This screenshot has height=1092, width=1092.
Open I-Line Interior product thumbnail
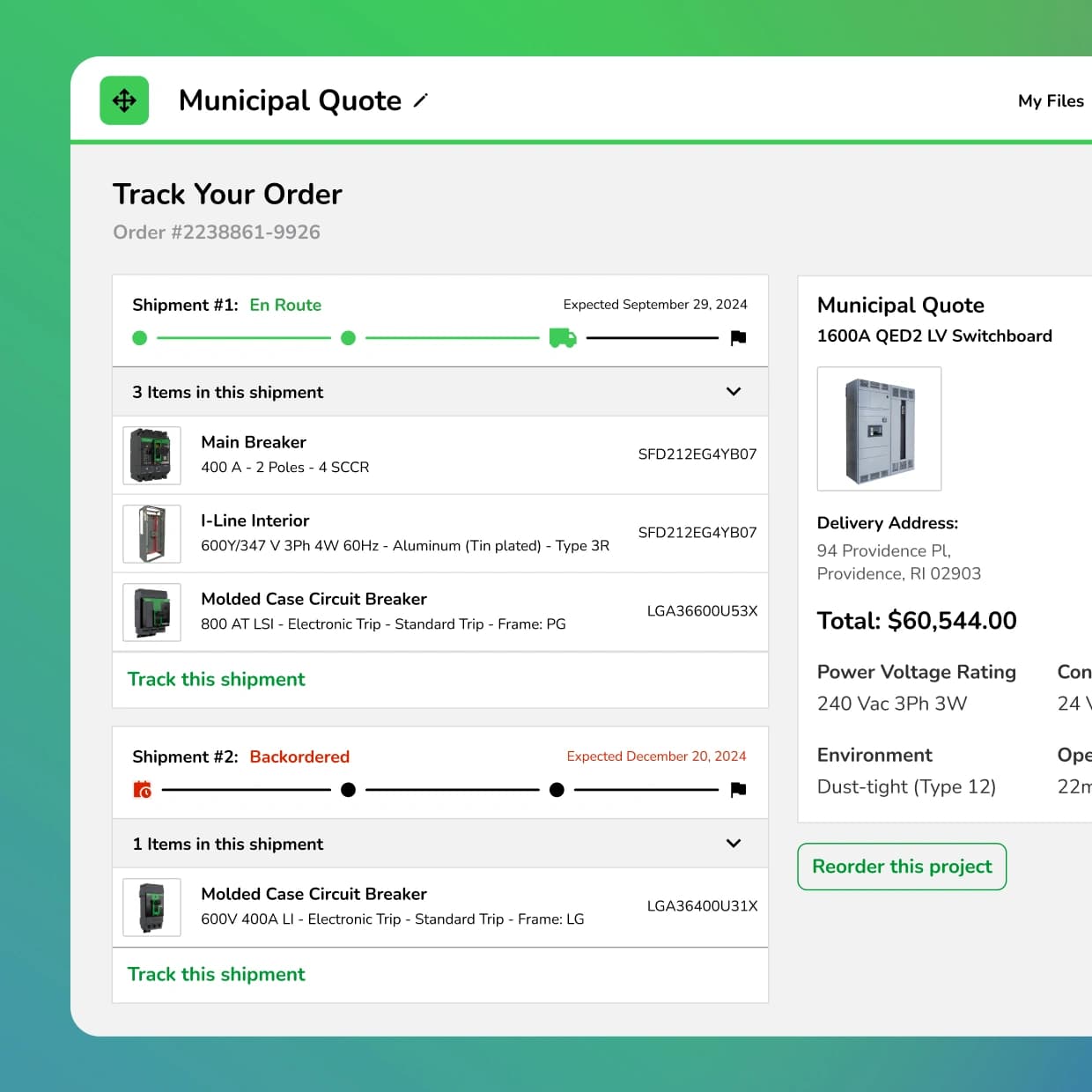tap(151, 534)
